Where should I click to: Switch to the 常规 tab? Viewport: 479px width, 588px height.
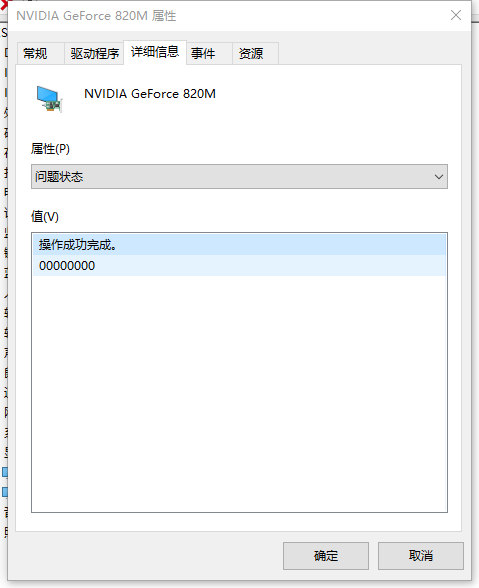coord(41,53)
